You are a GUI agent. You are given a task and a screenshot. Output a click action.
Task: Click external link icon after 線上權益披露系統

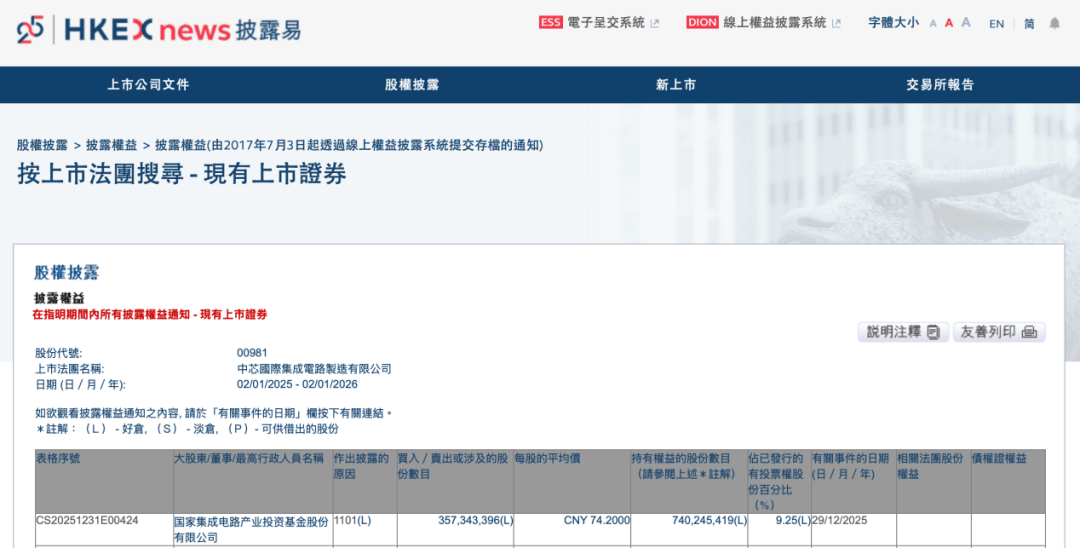coord(836,23)
